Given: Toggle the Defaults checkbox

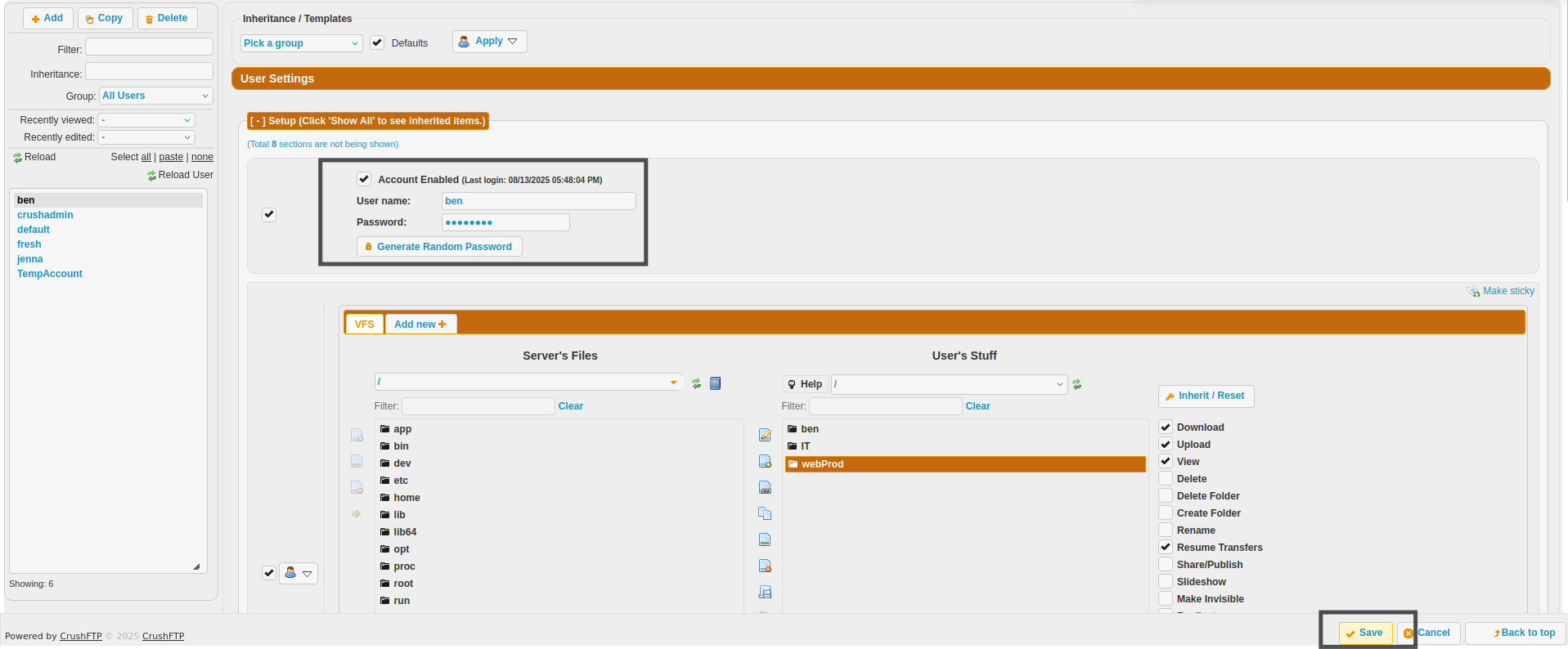Looking at the screenshot, I should 377,43.
